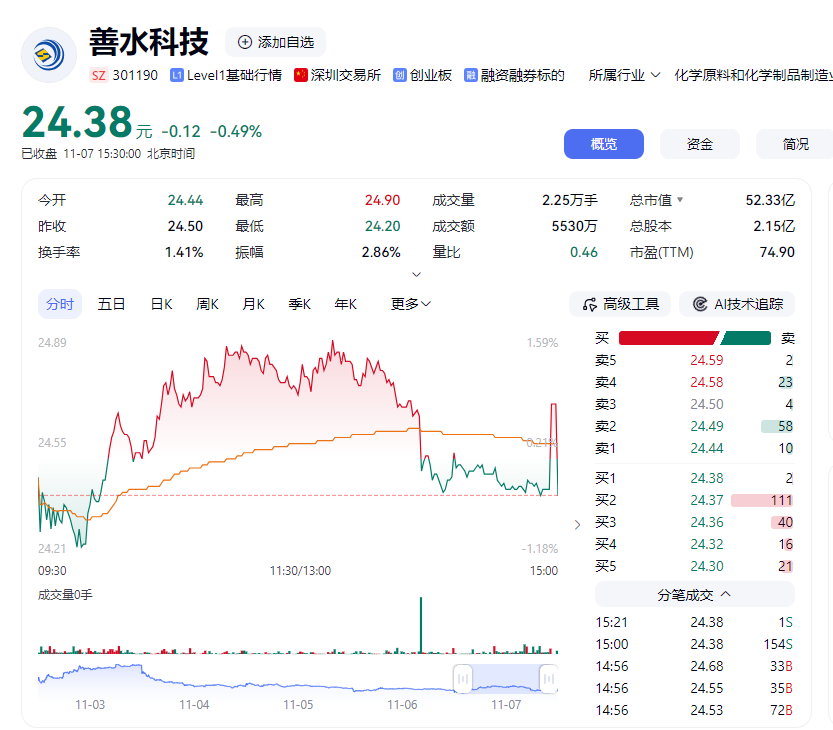833x730 pixels.
Task: Click the 买5 price 24.30
Action: pyautogui.click(x=707, y=566)
